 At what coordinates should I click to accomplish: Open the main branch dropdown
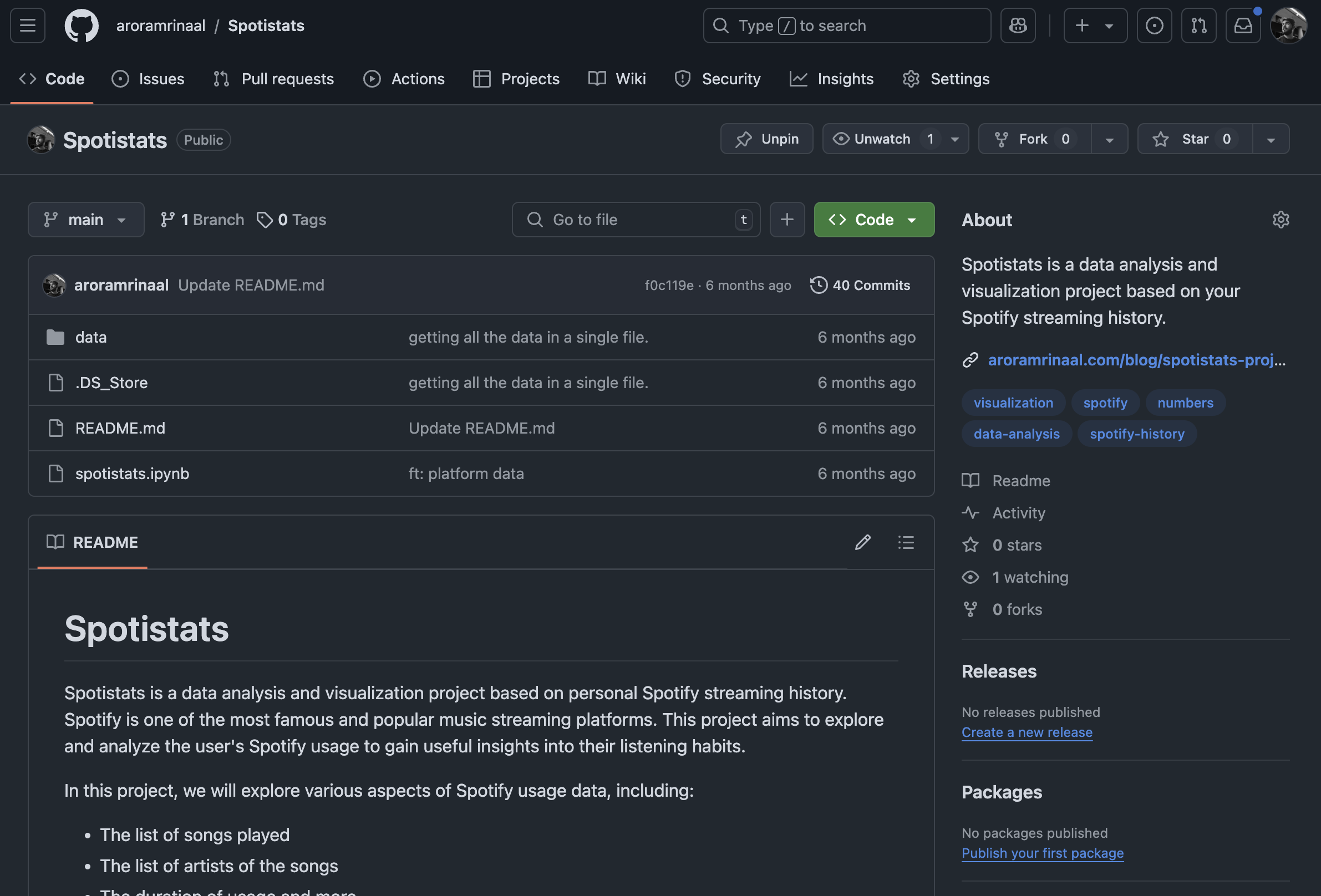(86, 220)
